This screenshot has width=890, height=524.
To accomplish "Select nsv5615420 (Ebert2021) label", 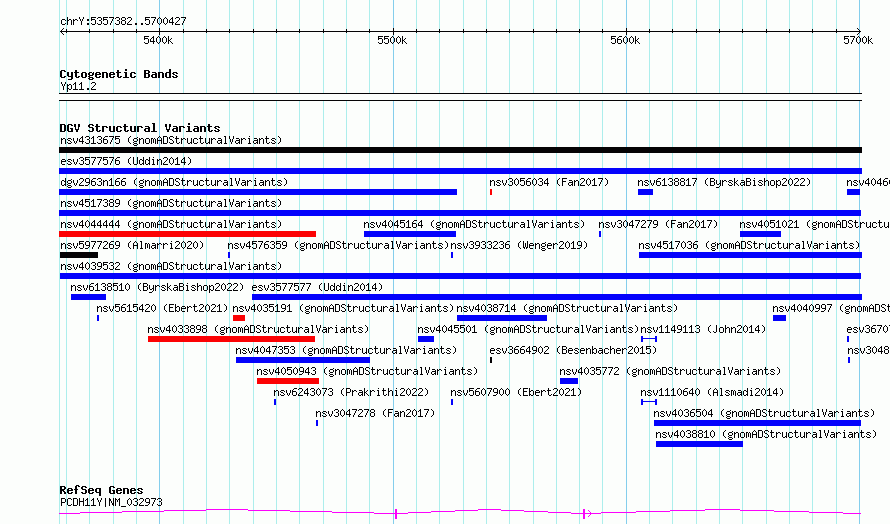I will point(162,308).
